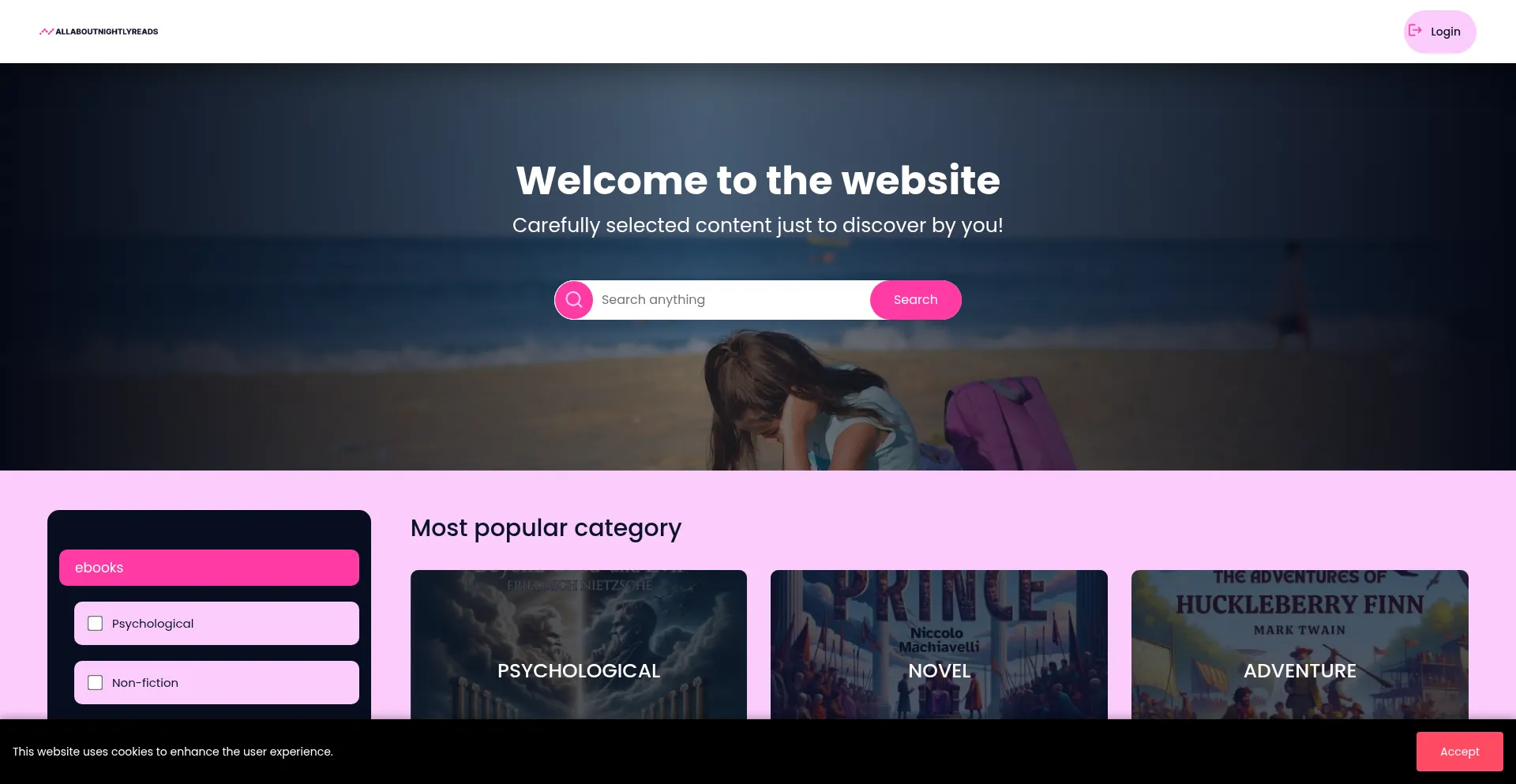The width and height of the screenshot is (1516, 784).
Task: Click the cookie notice message text
Action: click(173, 752)
